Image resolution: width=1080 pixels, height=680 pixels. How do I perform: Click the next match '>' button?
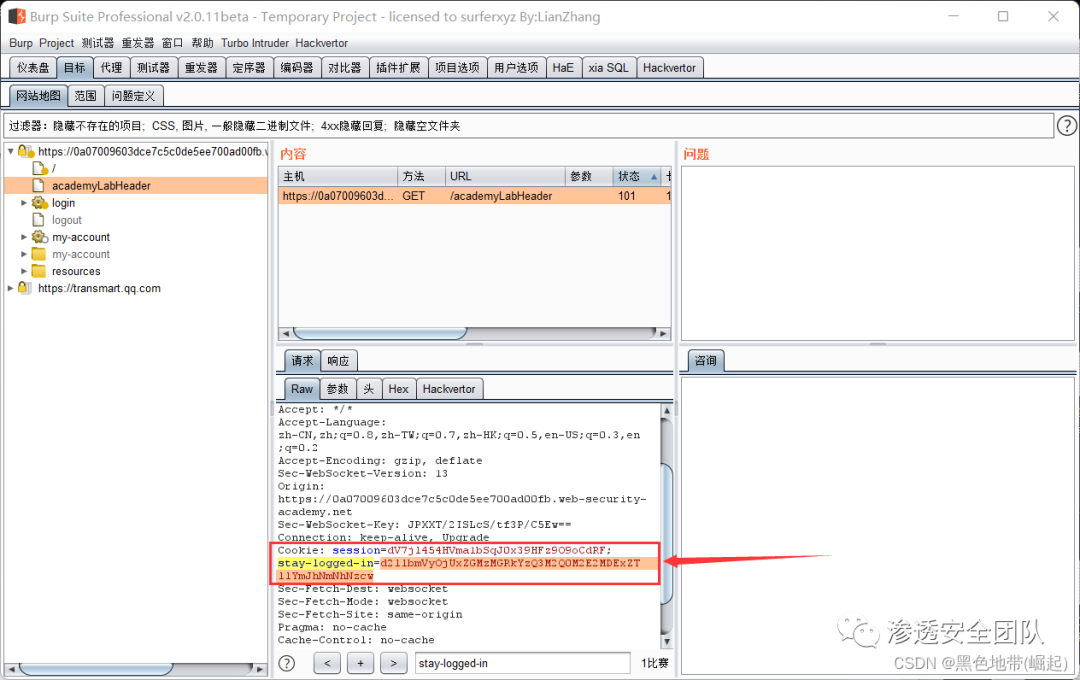393,663
